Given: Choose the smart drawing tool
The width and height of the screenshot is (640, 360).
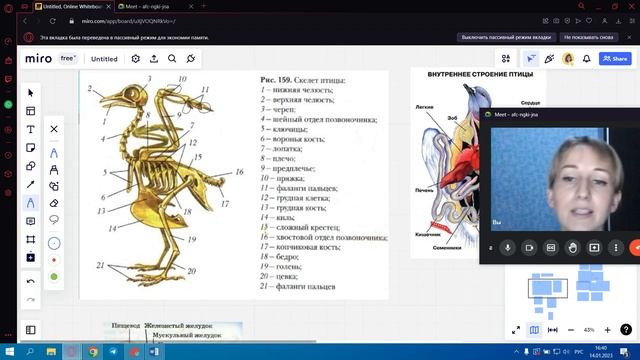Looking at the screenshot, I should pyautogui.click(x=54, y=186).
